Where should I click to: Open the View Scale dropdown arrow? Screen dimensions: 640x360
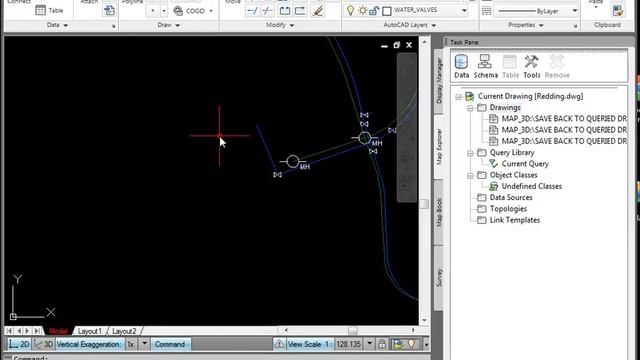tap(369, 344)
